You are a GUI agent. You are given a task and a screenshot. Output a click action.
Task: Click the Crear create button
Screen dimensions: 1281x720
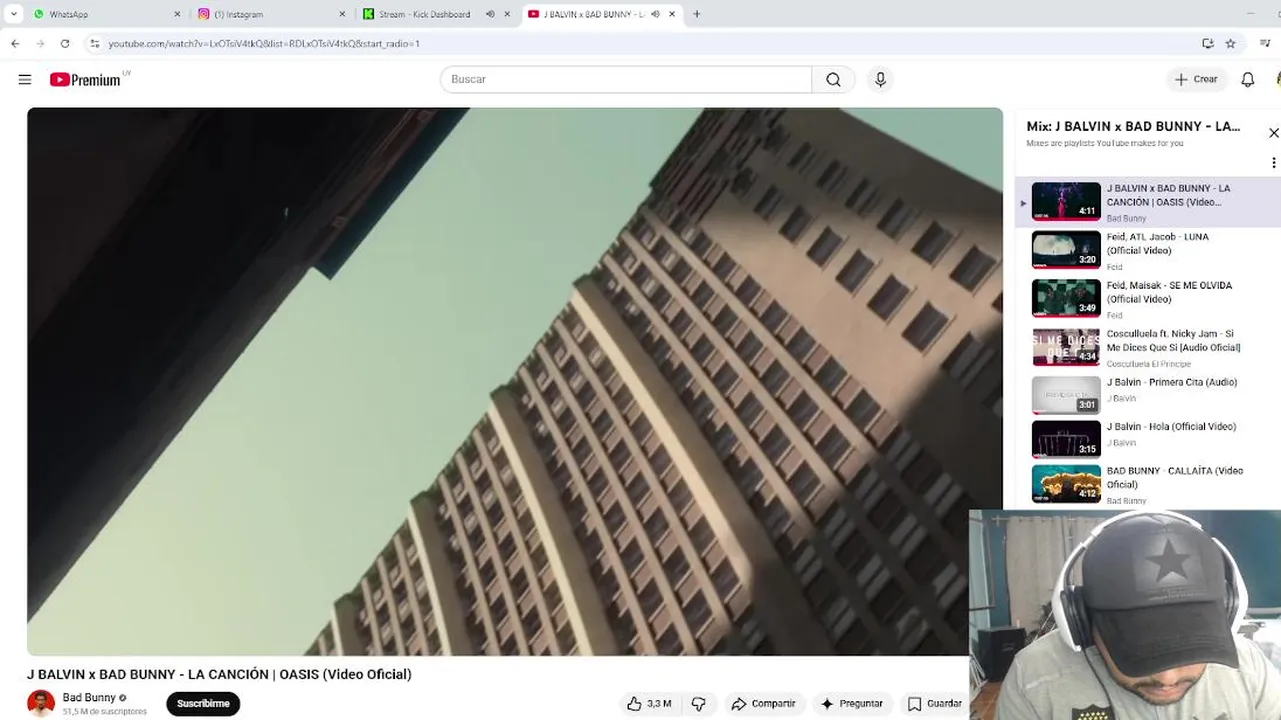pyautogui.click(x=1196, y=79)
